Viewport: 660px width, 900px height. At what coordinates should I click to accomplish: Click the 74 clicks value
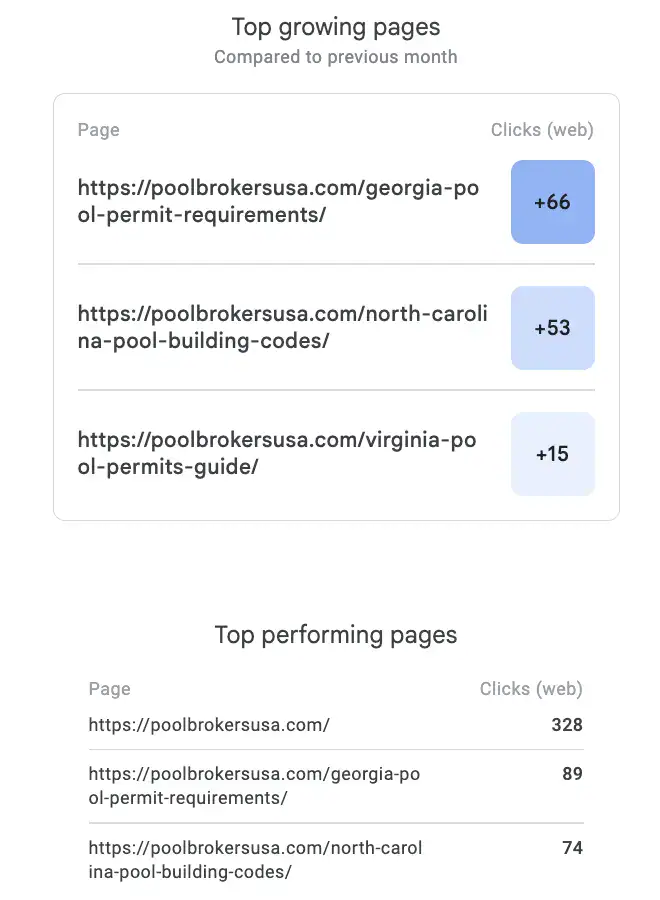572,848
